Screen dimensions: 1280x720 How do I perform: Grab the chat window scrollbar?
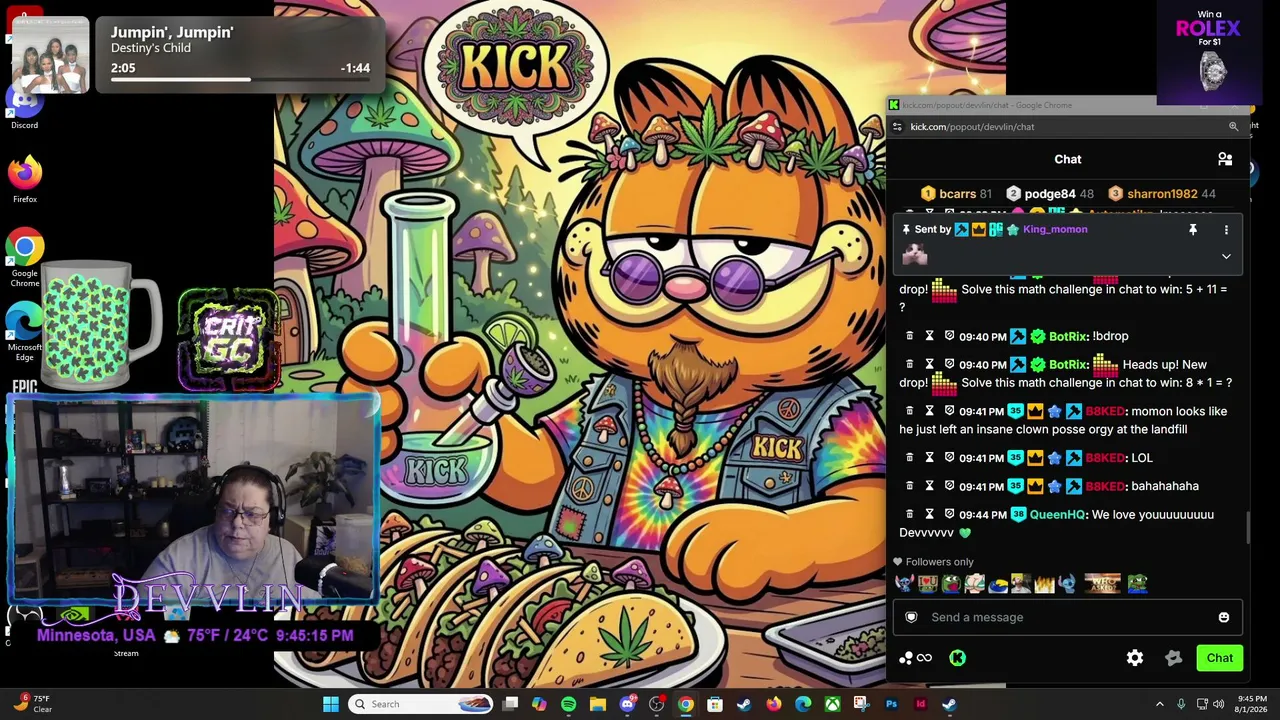click(x=1247, y=527)
